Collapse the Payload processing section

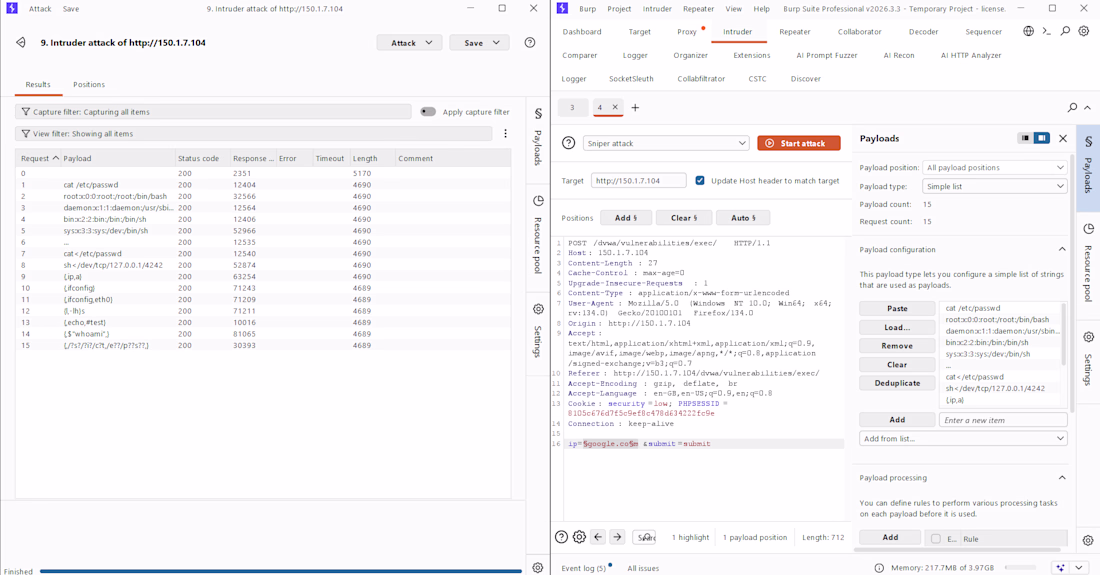pos(1062,478)
